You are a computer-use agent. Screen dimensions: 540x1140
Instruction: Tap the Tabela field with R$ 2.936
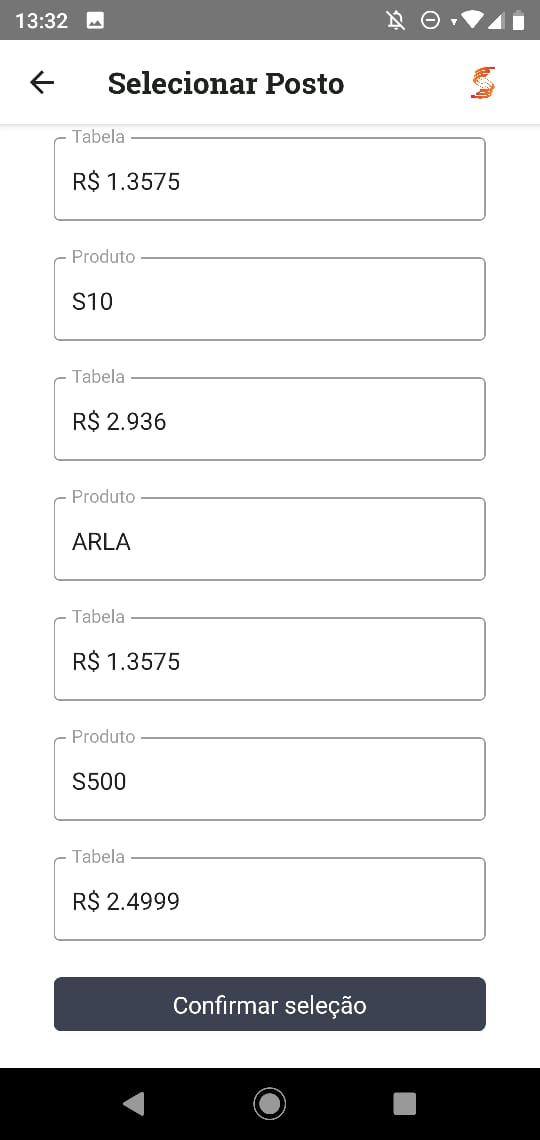click(270, 419)
